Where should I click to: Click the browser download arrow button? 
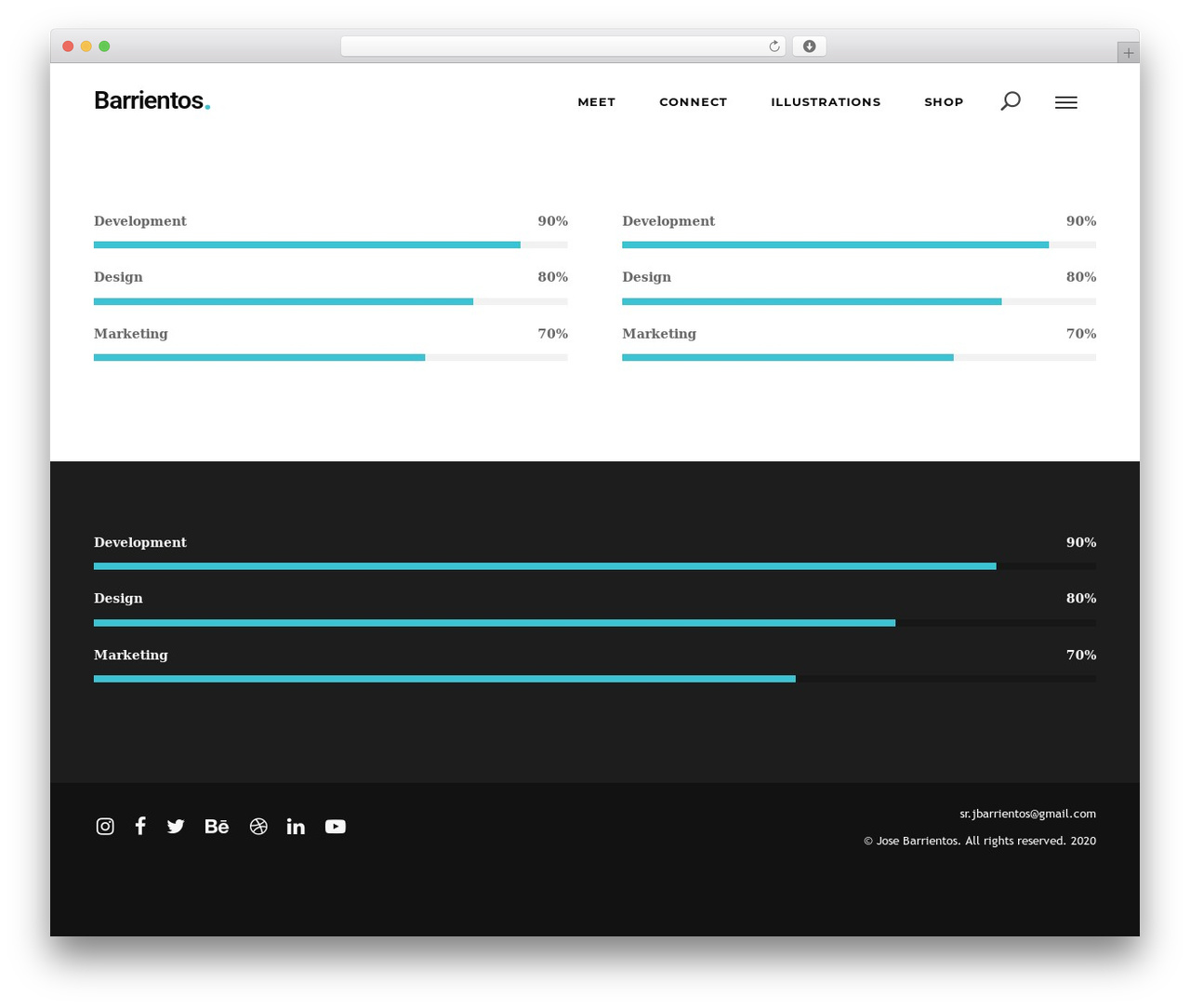point(809,46)
